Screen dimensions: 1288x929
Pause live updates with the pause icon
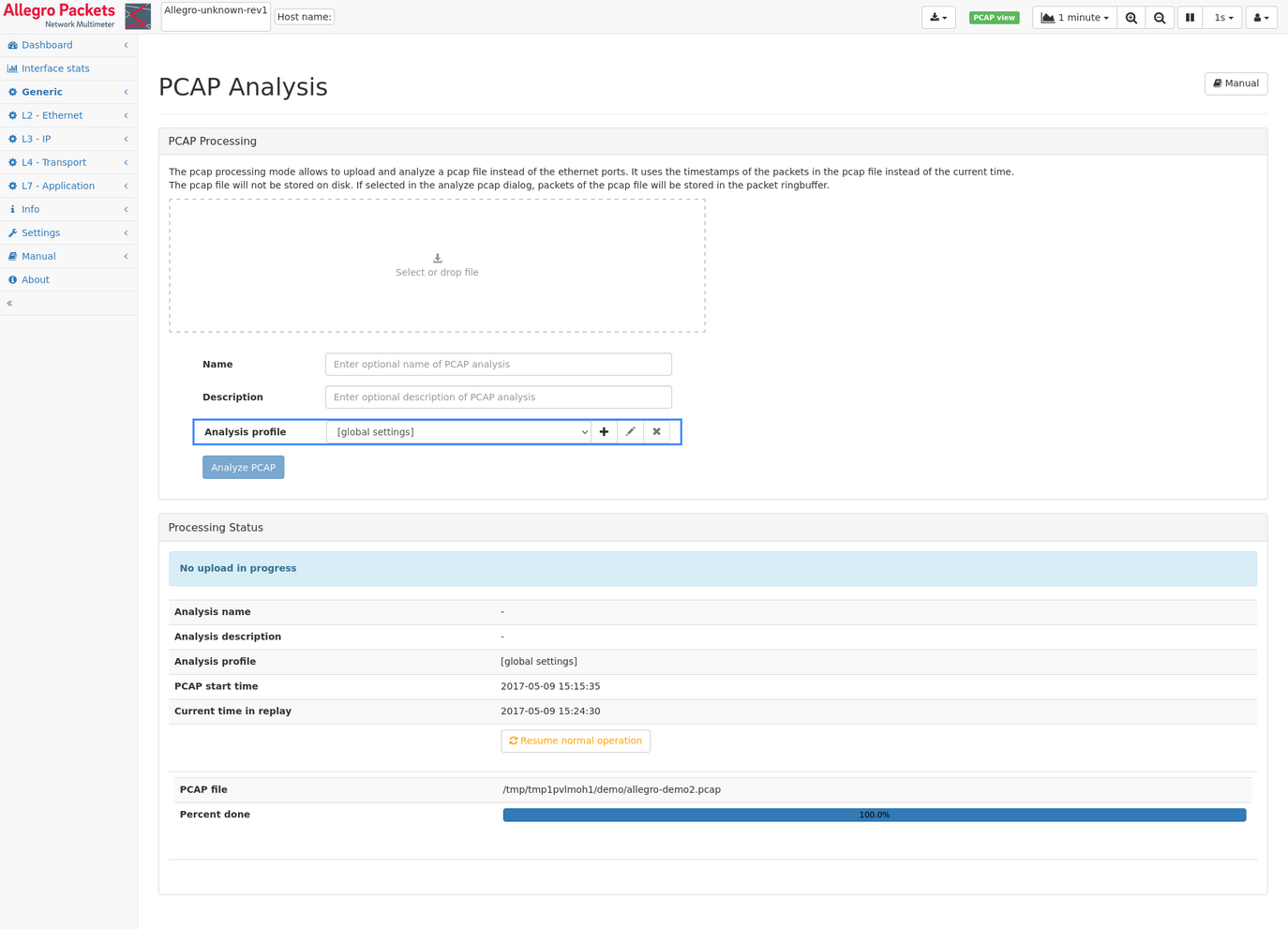(1190, 18)
